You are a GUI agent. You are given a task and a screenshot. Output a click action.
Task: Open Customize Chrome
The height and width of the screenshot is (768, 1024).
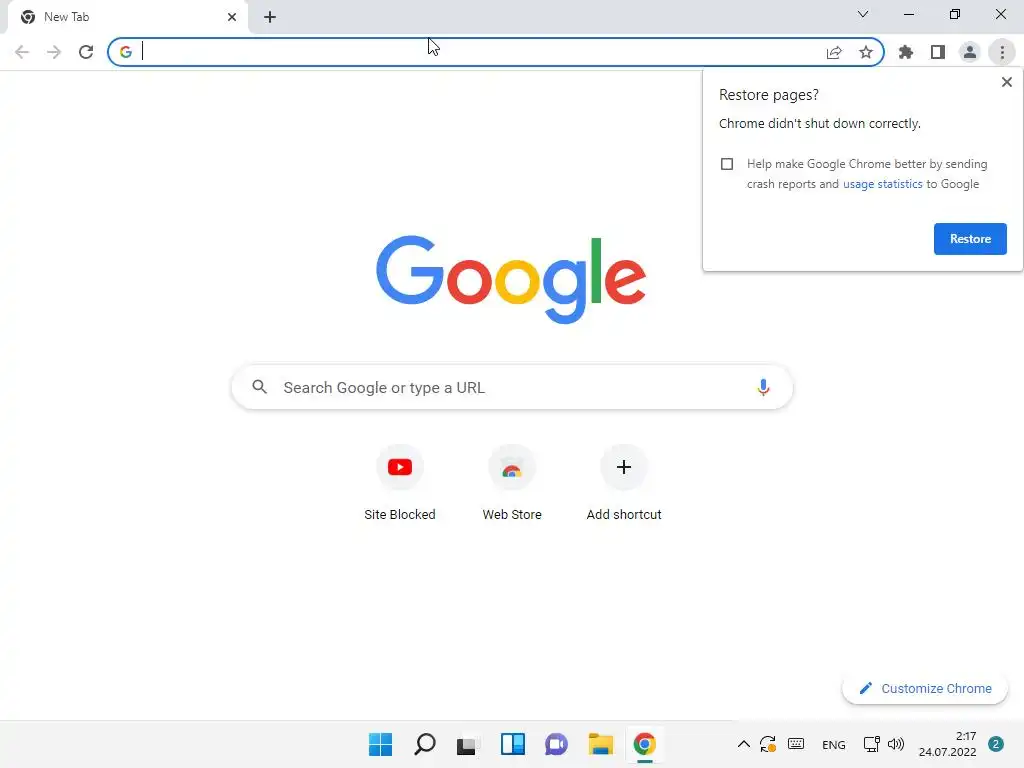pyautogui.click(x=925, y=688)
